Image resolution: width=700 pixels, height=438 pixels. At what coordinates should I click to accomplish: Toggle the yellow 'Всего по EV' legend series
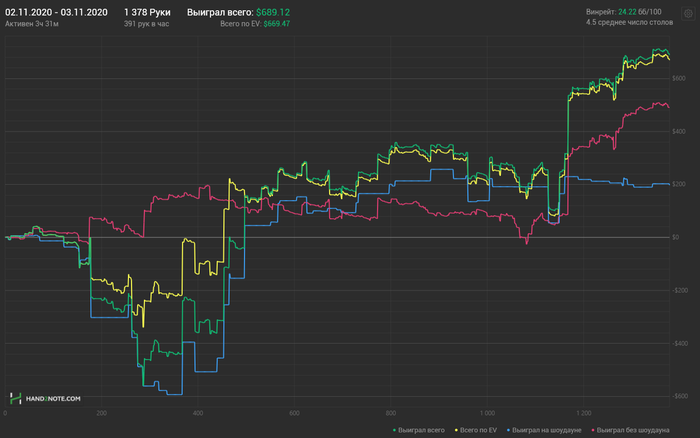click(x=475, y=430)
